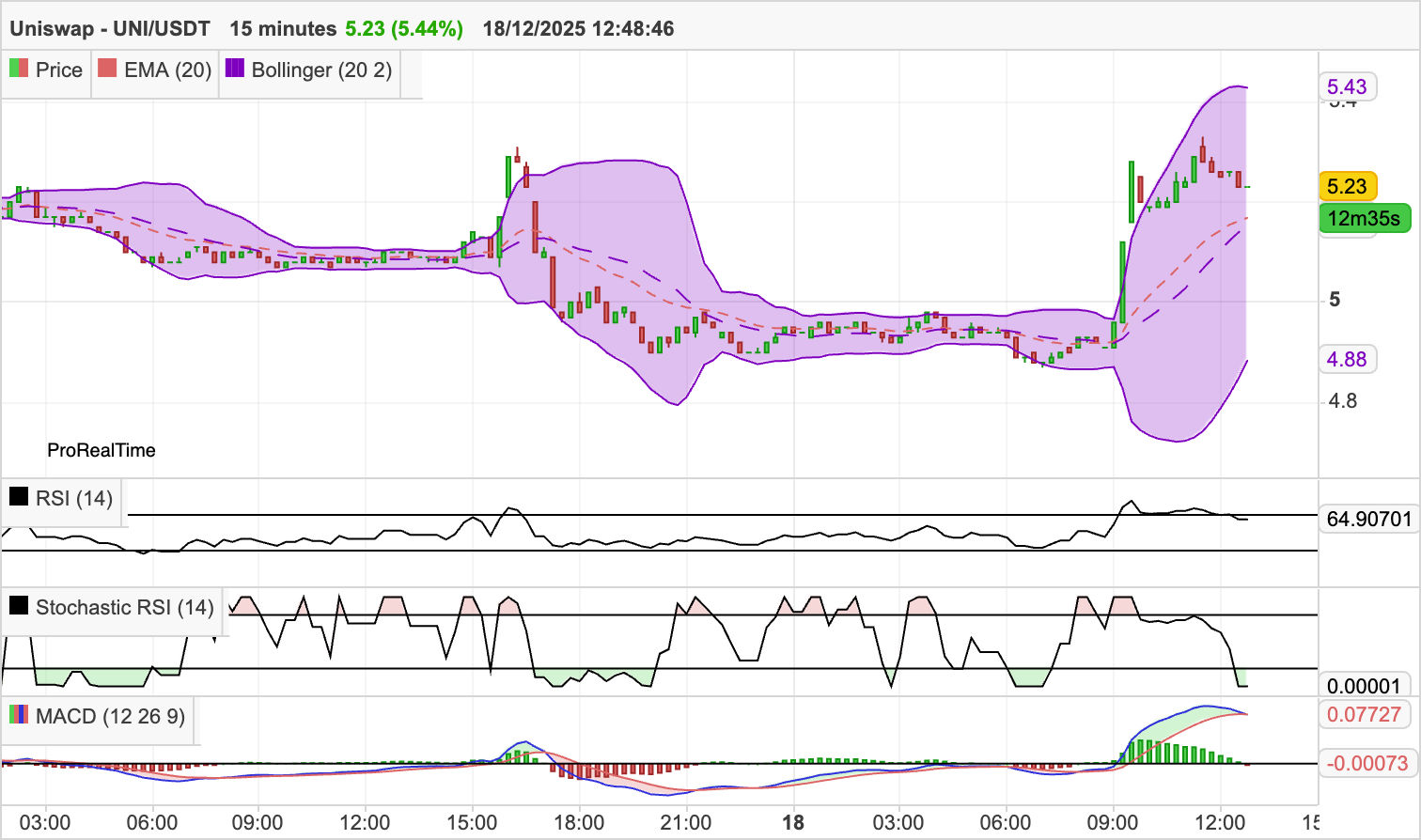1421x840 pixels.
Task: Click the MACD 0.07727 value tag
Action: (x=1364, y=714)
